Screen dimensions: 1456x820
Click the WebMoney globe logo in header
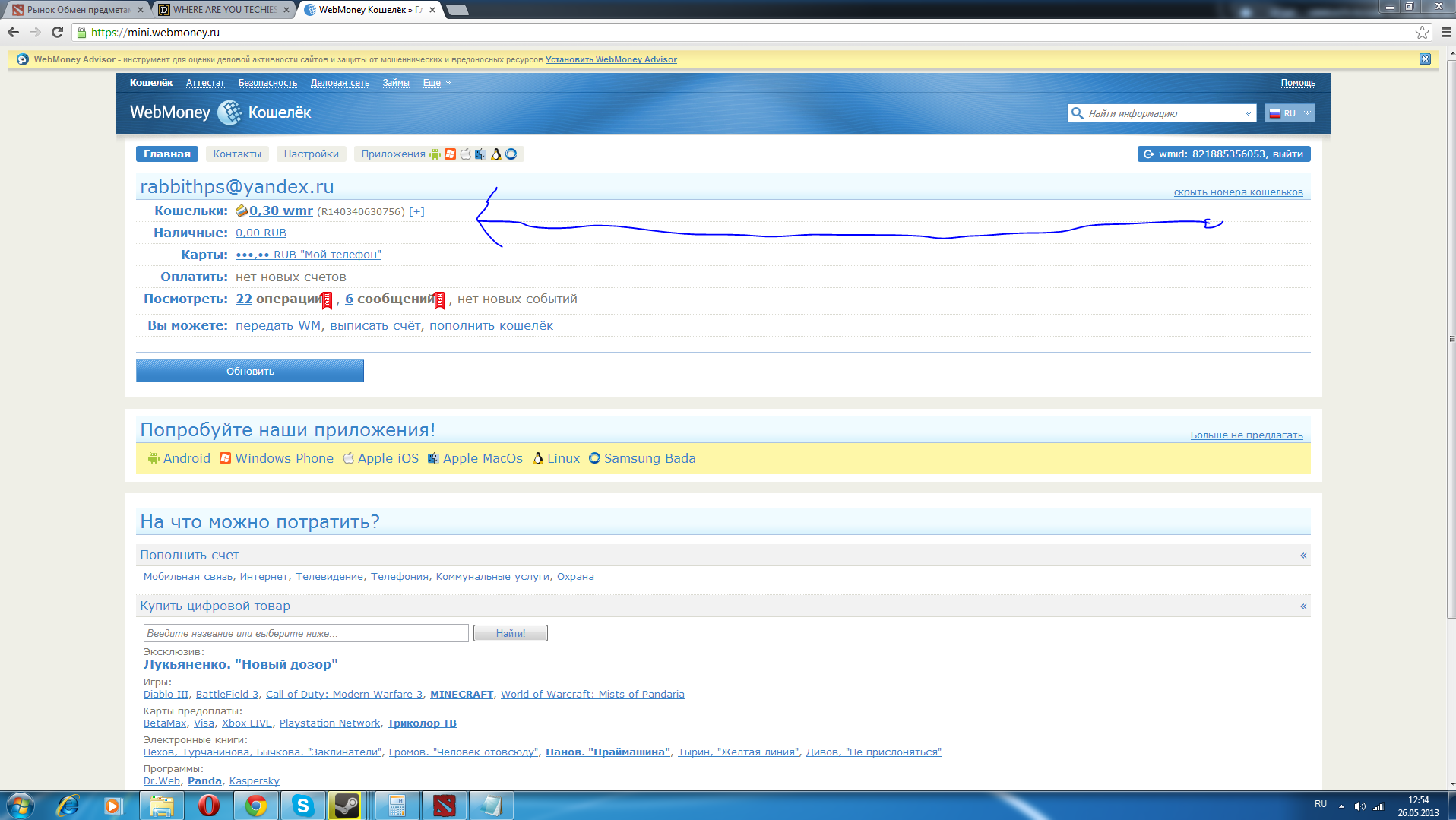229,112
